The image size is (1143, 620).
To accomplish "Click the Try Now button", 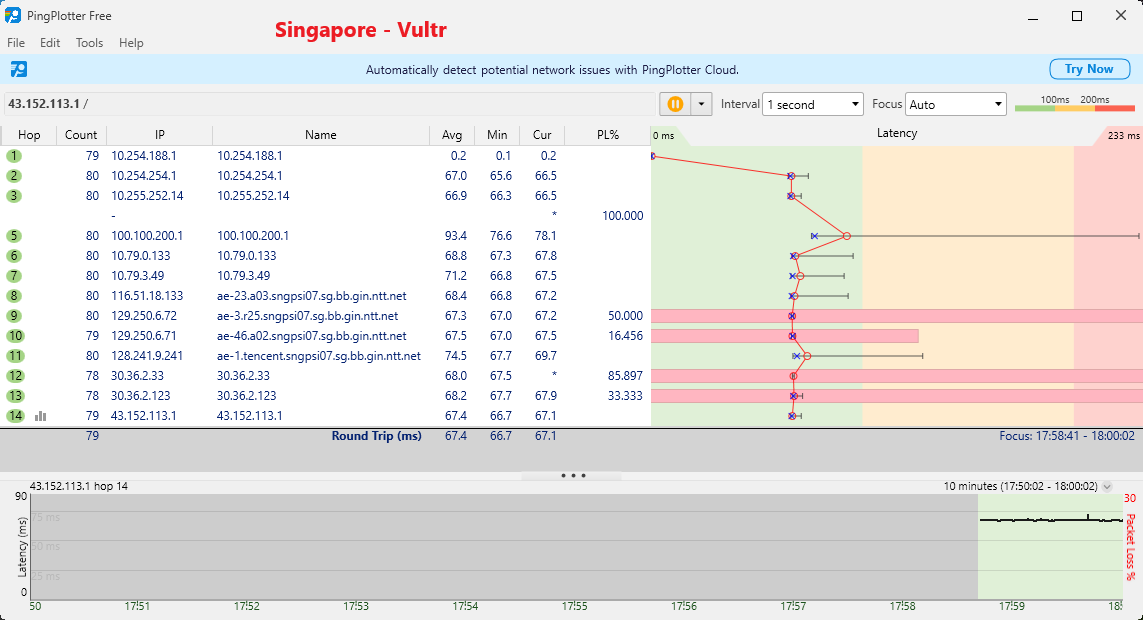I will 1089,69.
